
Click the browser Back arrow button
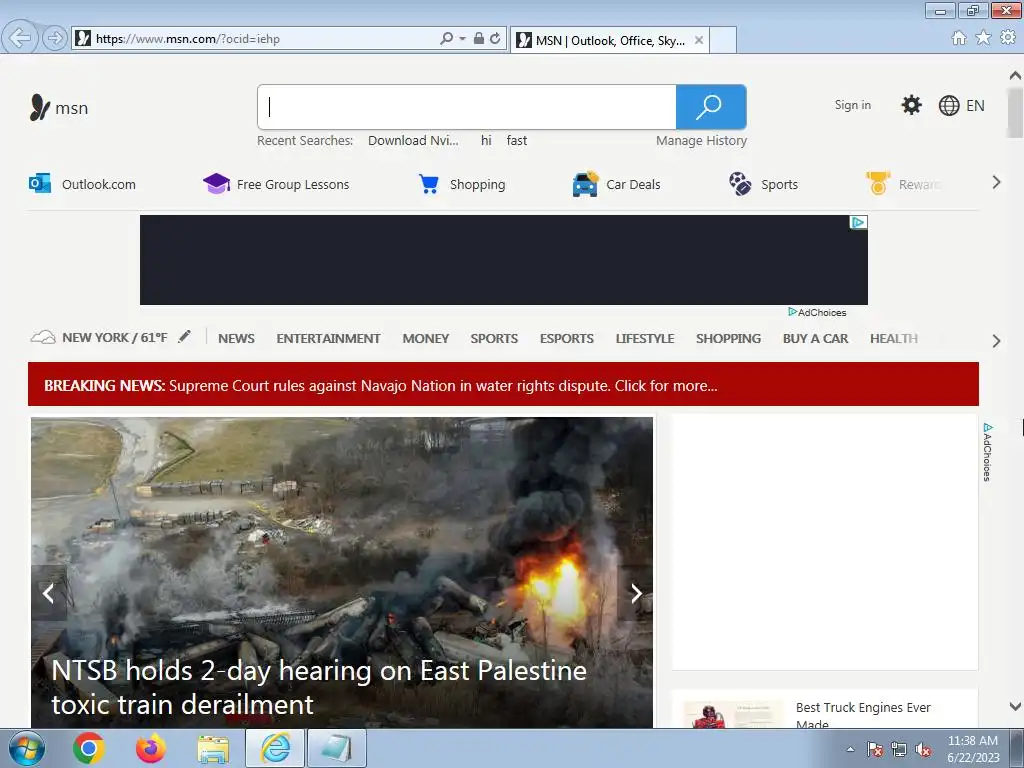click(x=20, y=37)
